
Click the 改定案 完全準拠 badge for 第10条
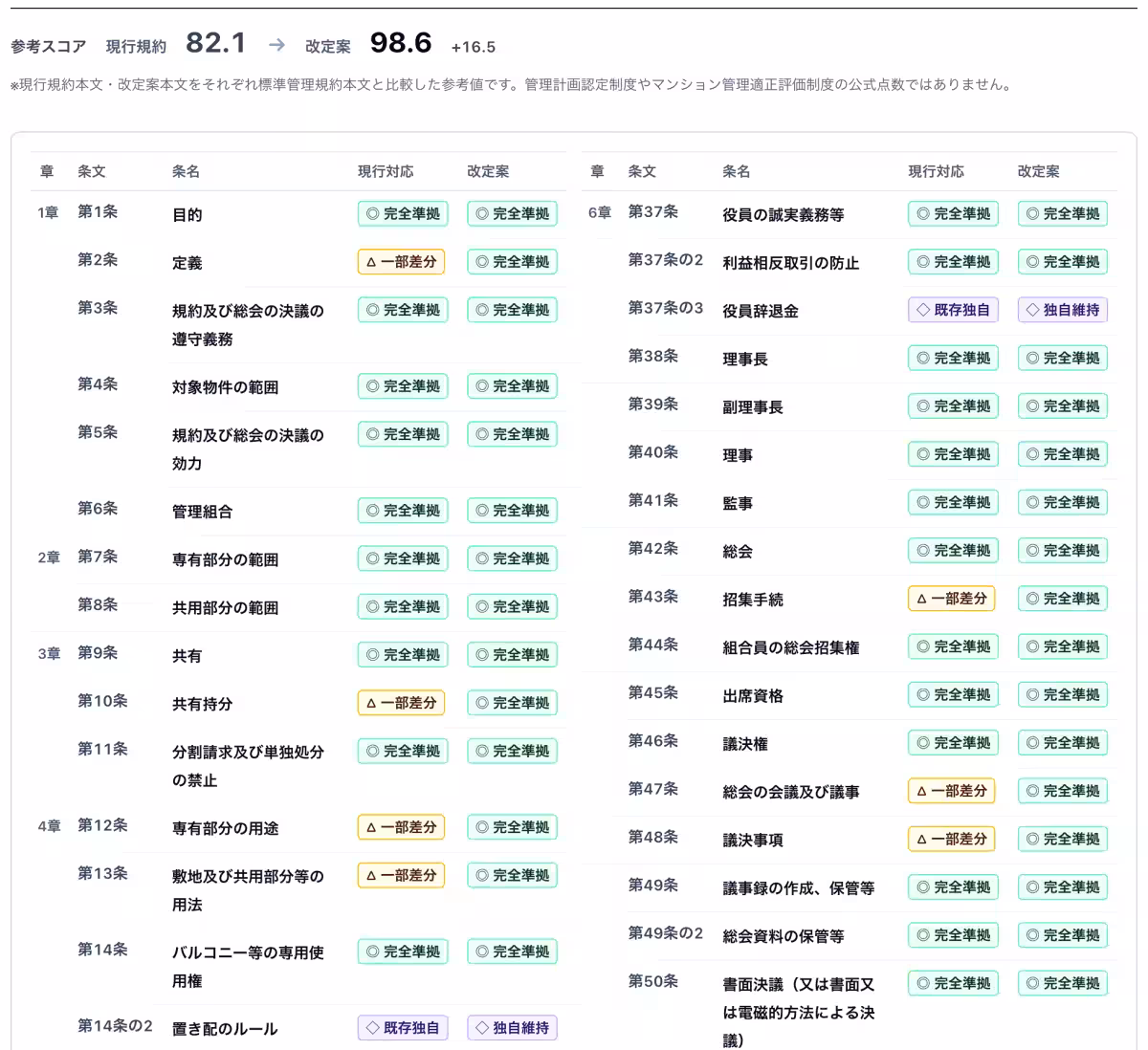coord(512,703)
